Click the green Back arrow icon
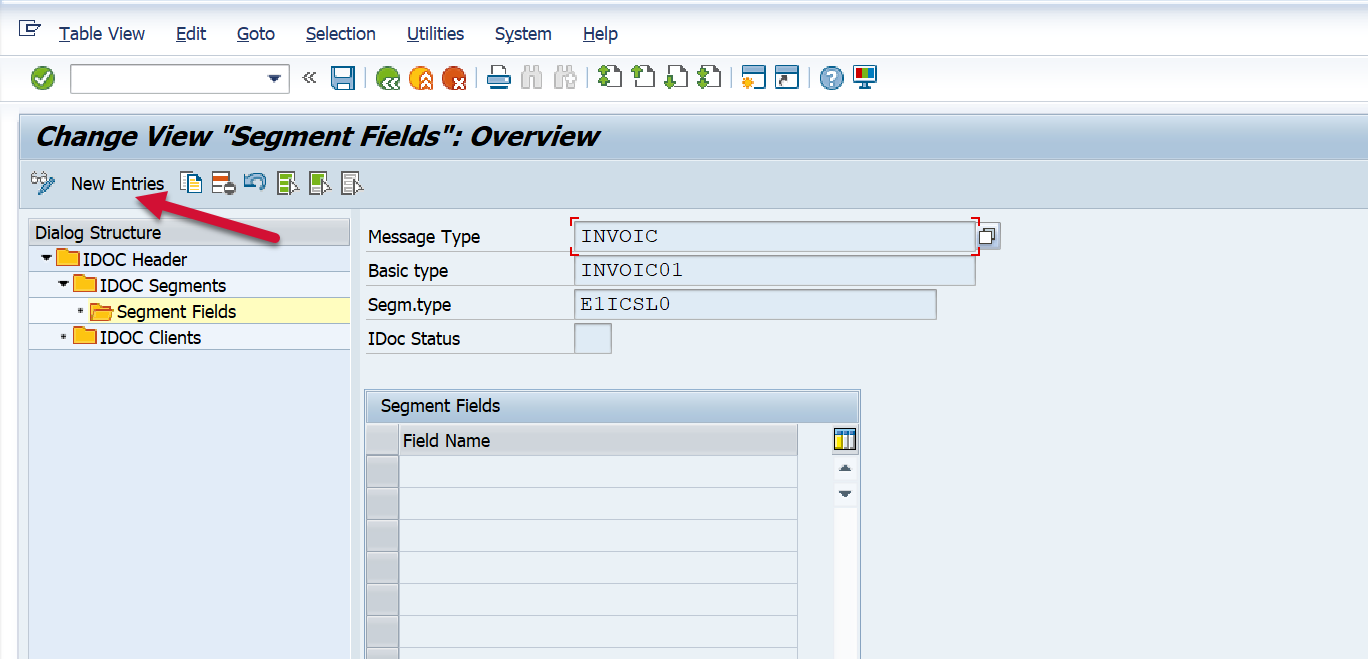The image size is (1368, 659). click(388, 78)
